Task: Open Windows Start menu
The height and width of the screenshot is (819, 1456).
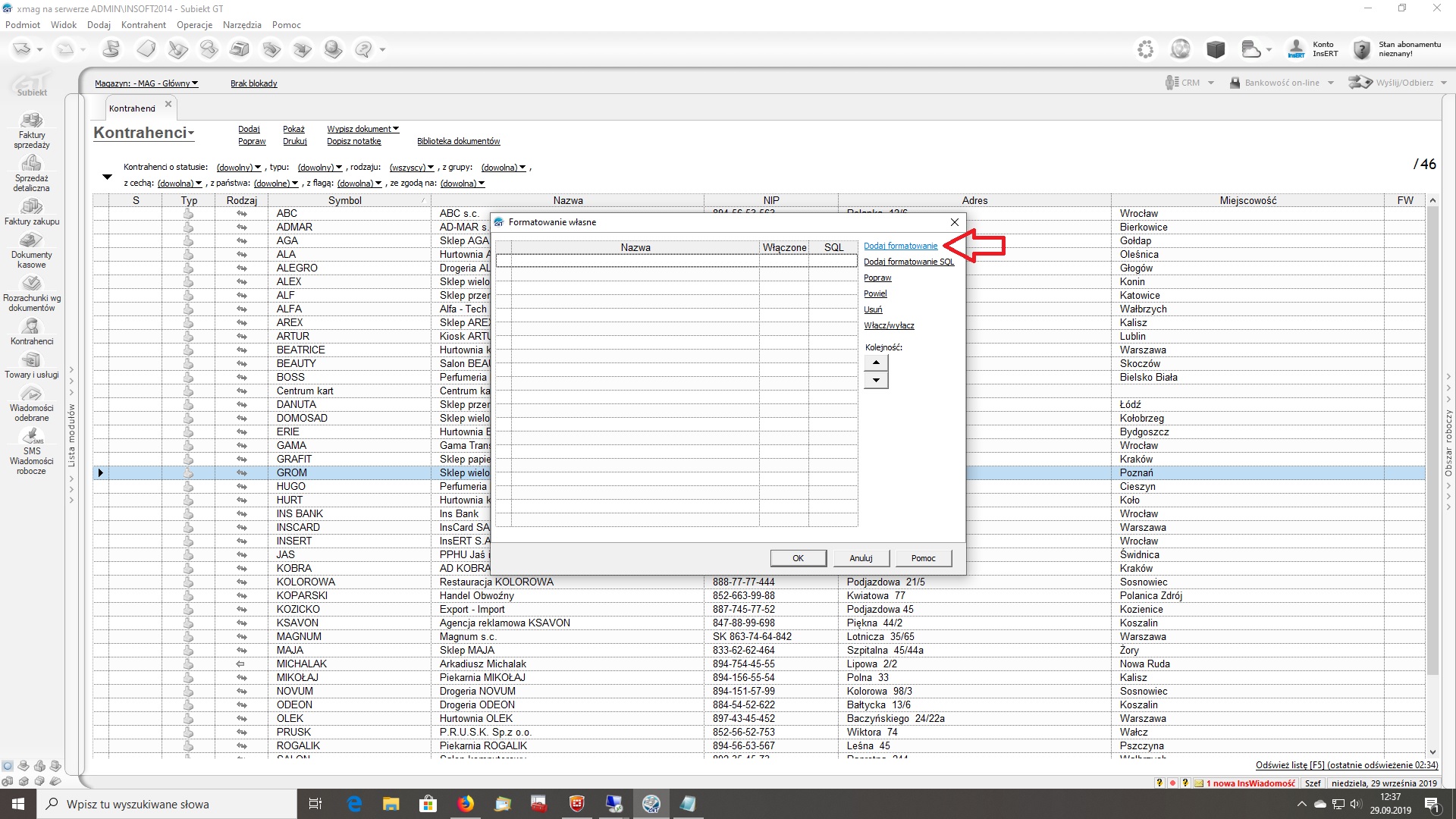Action: tap(18, 804)
